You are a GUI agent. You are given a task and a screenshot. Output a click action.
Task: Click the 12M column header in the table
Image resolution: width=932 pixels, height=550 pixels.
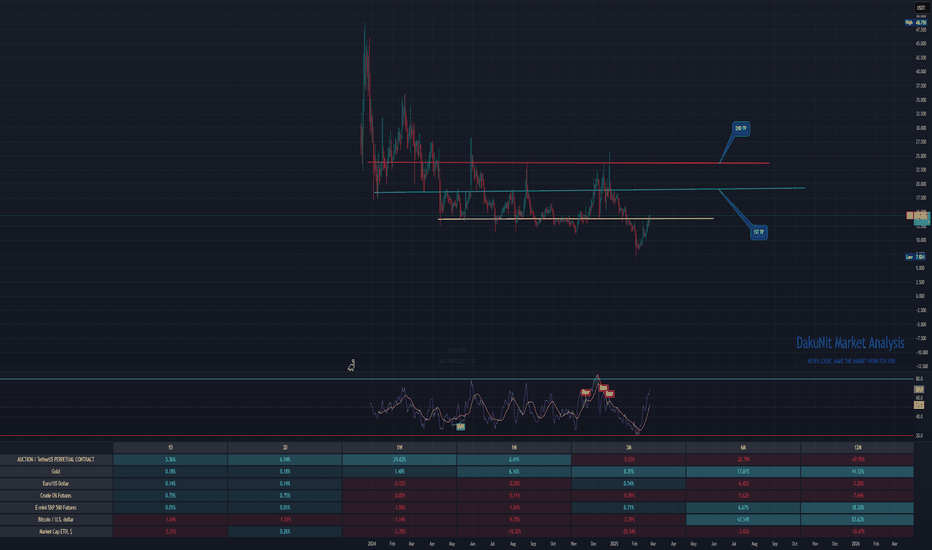coord(858,447)
